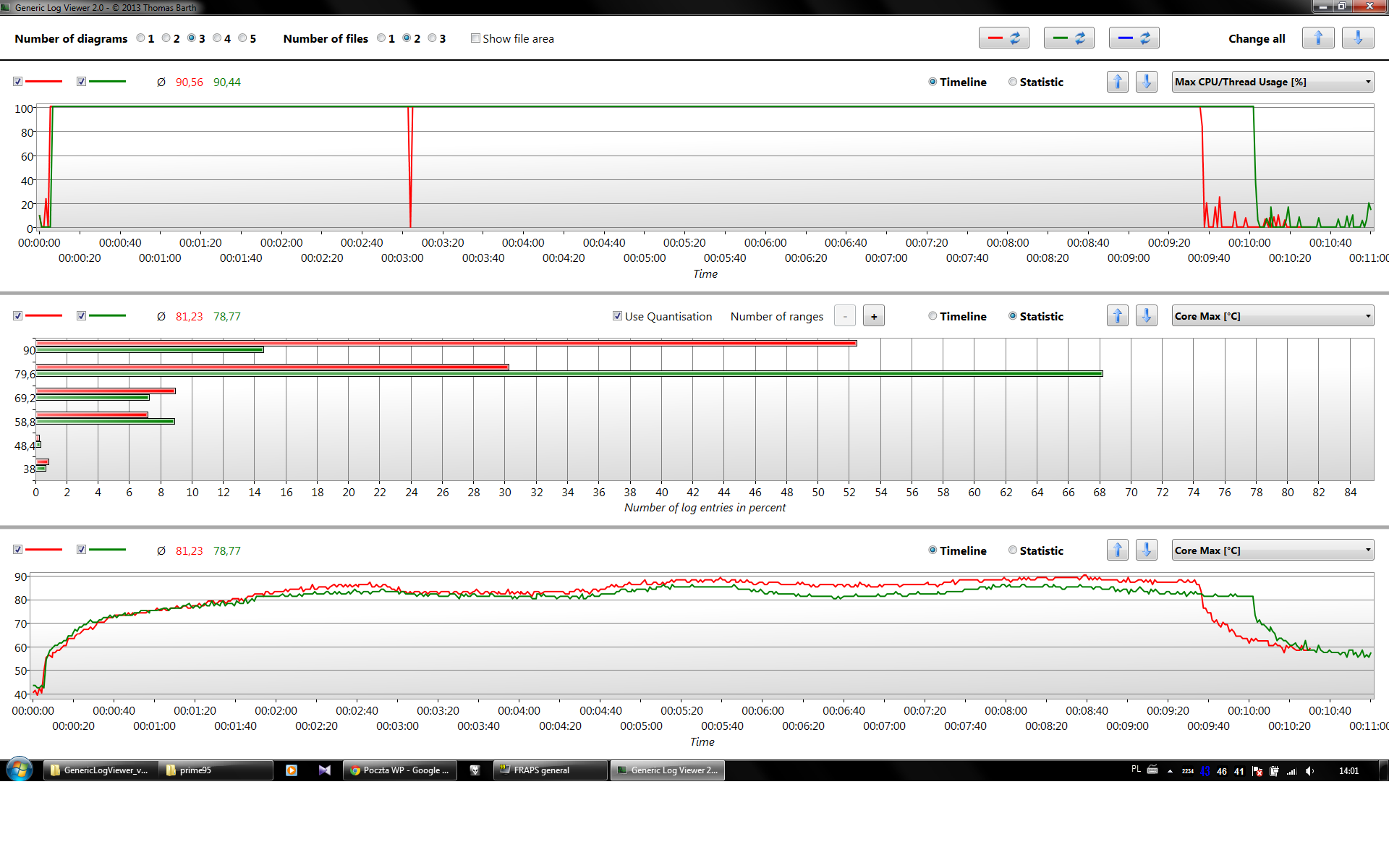Select Timeline for third diagram
Screen dimensions: 1389x868
pyautogui.click(x=933, y=550)
